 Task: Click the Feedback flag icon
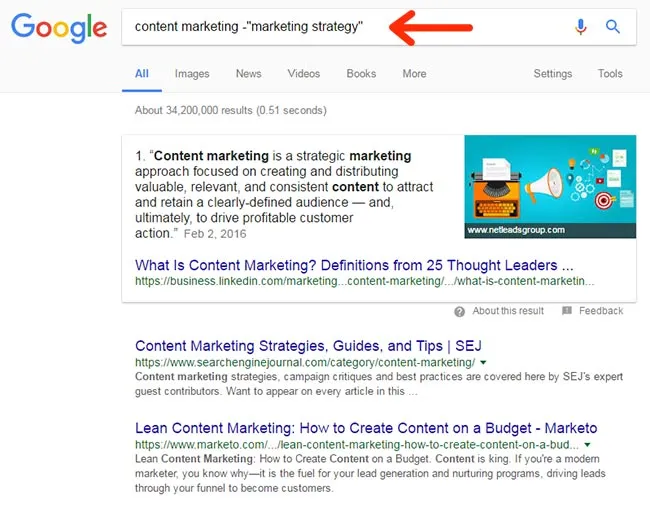567,311
